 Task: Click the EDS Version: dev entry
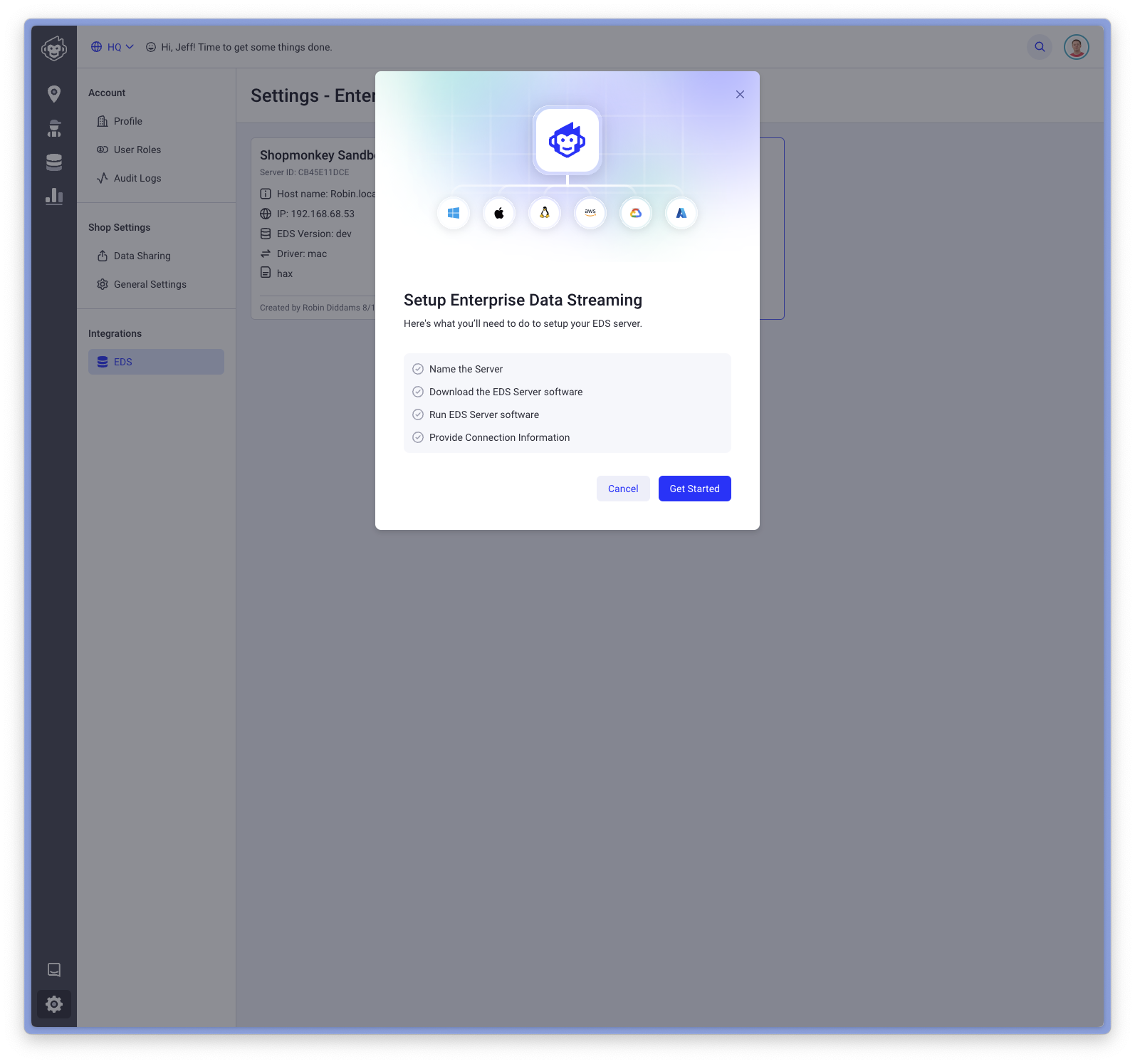[x=314, y=234]
